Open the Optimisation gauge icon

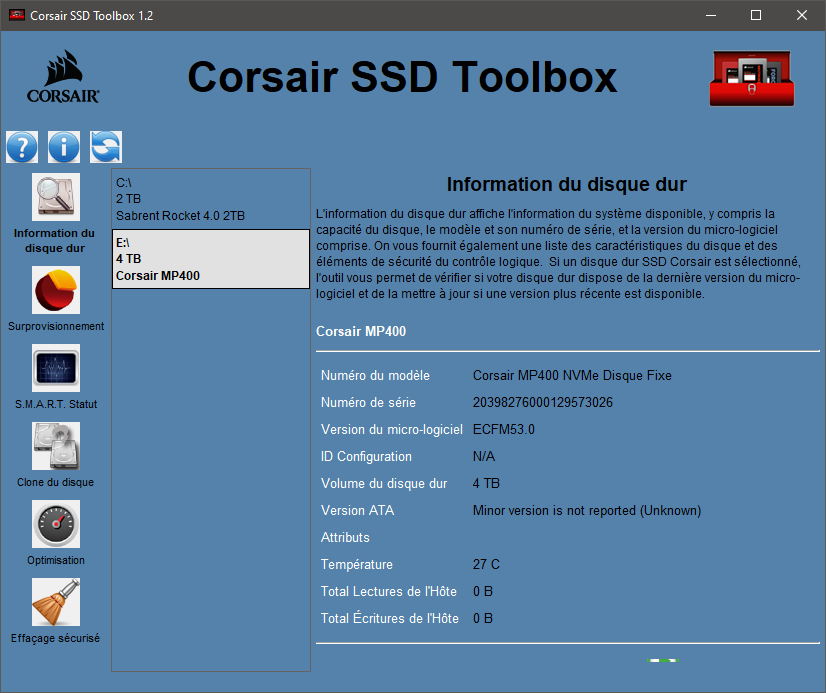click(x=56, y=524)
